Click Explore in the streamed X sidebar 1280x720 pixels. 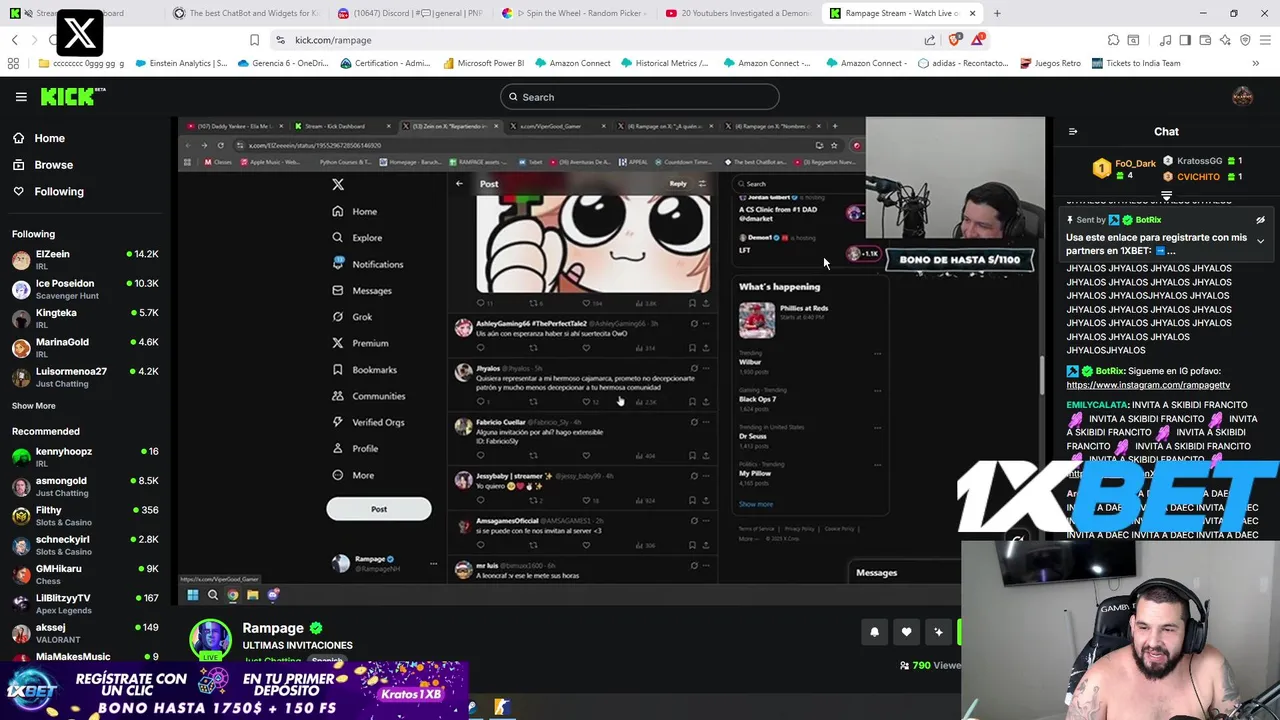tap(357, 238)
